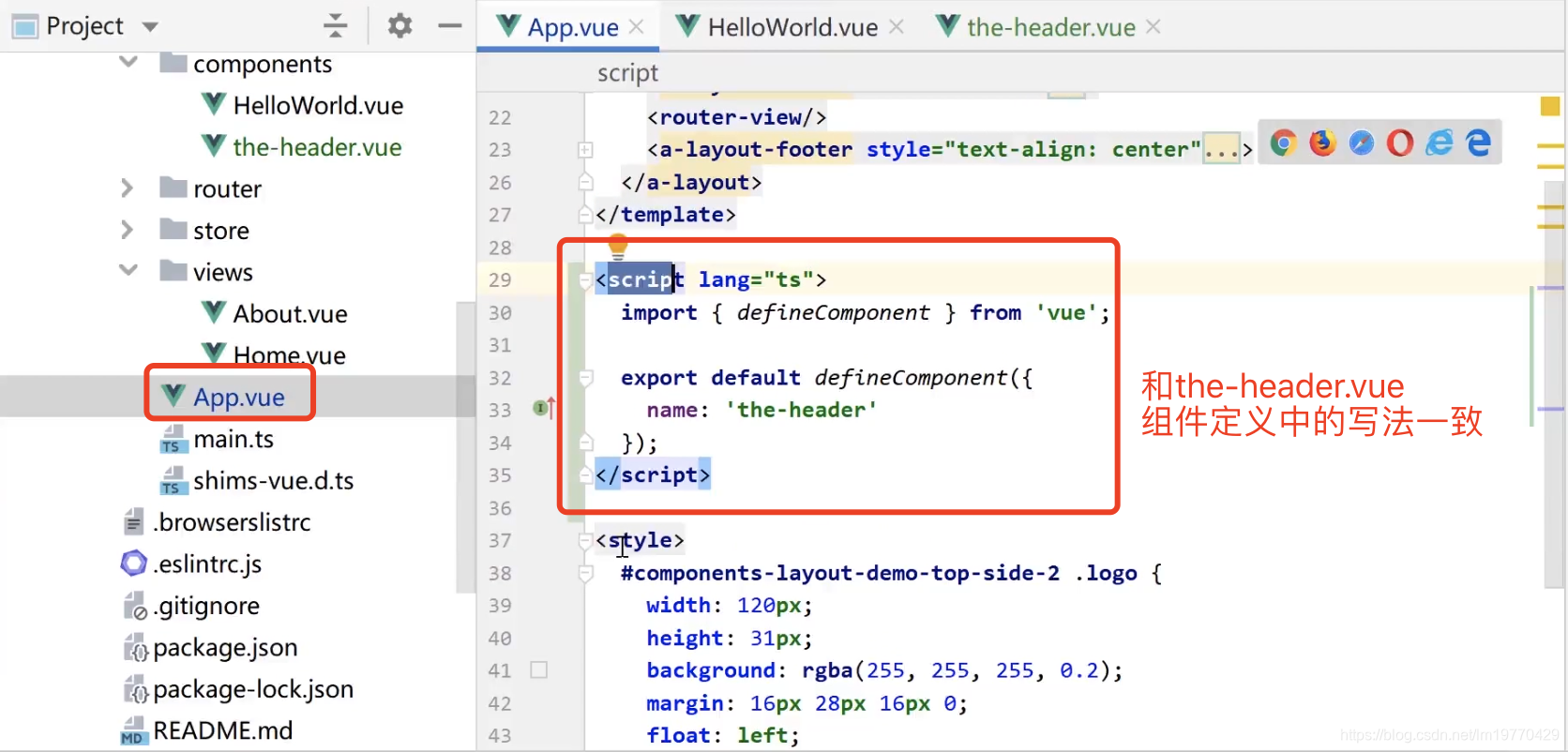1568x752 pixels.
Task: Click the .eslintrc.js file icon
Action: pos(134,564)
